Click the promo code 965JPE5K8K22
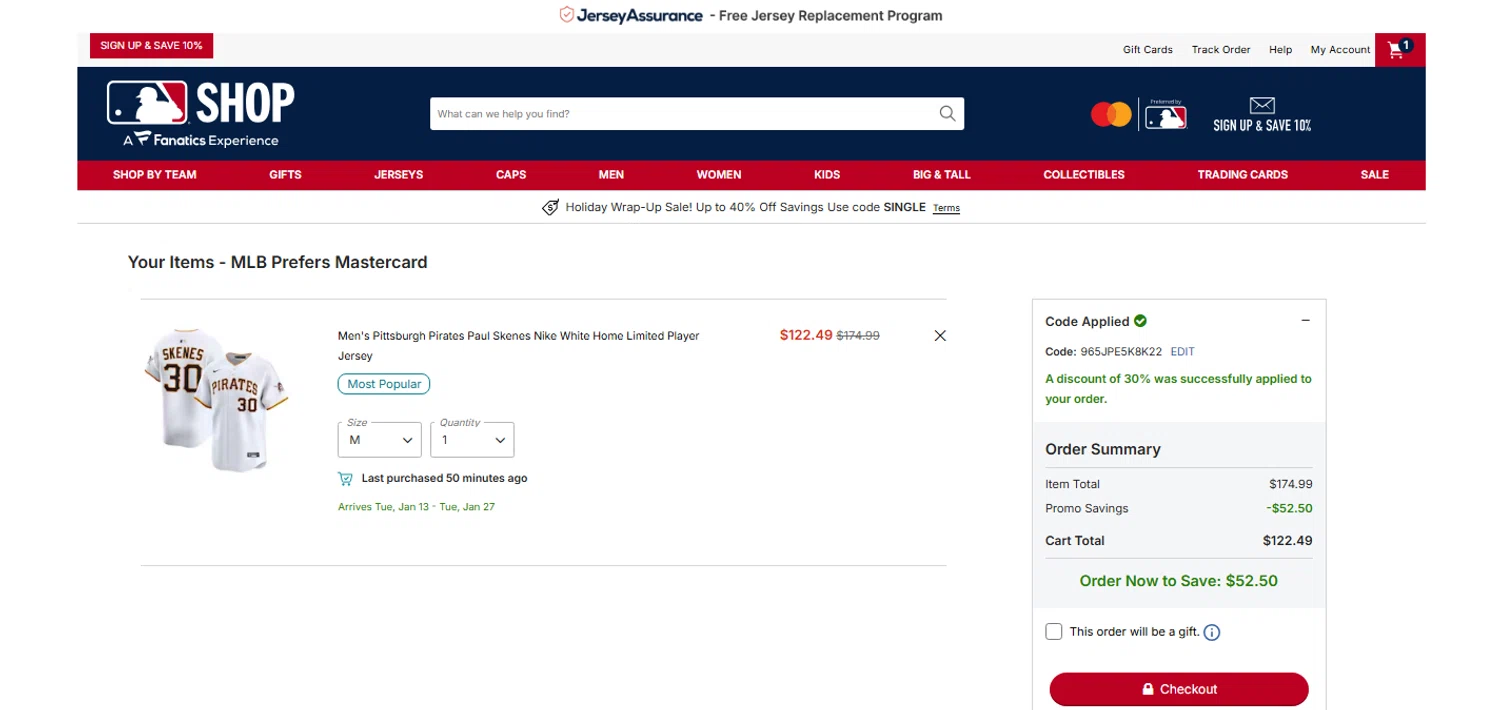 [x=1120, y=352]
